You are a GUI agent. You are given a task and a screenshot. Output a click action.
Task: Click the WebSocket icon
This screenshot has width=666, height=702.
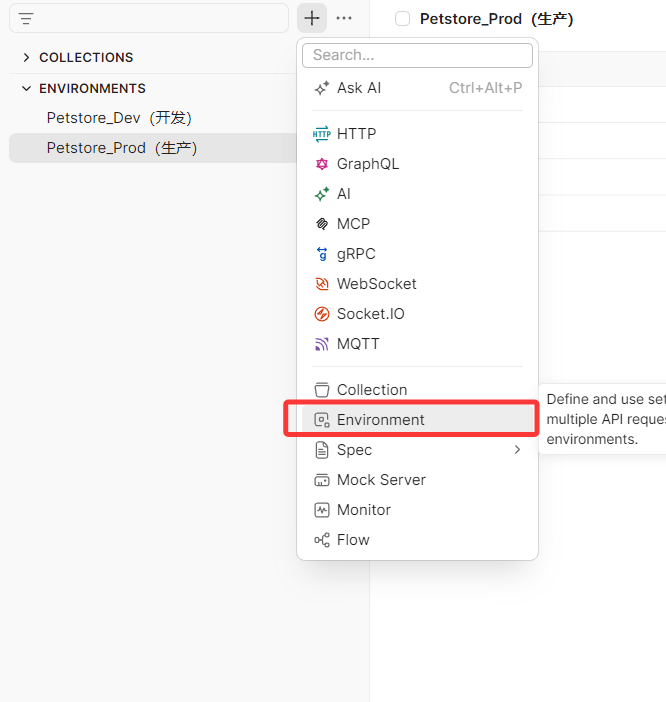(x=322, y=284)
